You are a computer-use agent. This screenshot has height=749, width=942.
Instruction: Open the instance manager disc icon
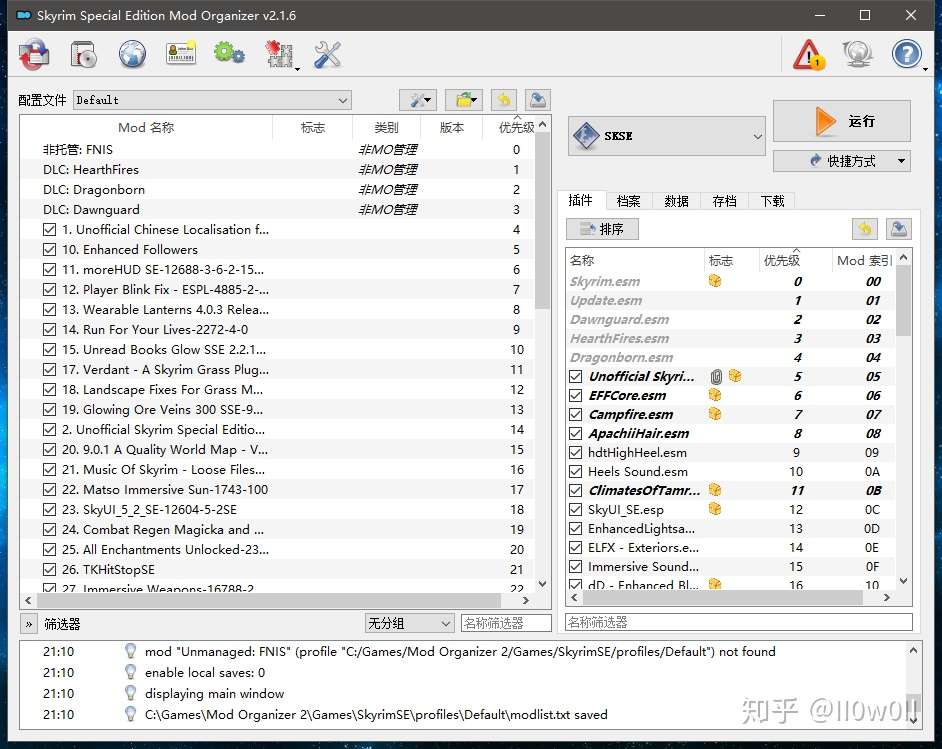tap(84, 55)
